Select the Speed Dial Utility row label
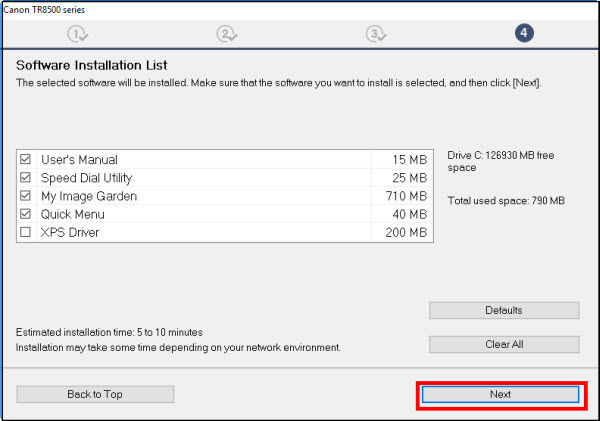600x421 pixels. (x=86, y=178)
